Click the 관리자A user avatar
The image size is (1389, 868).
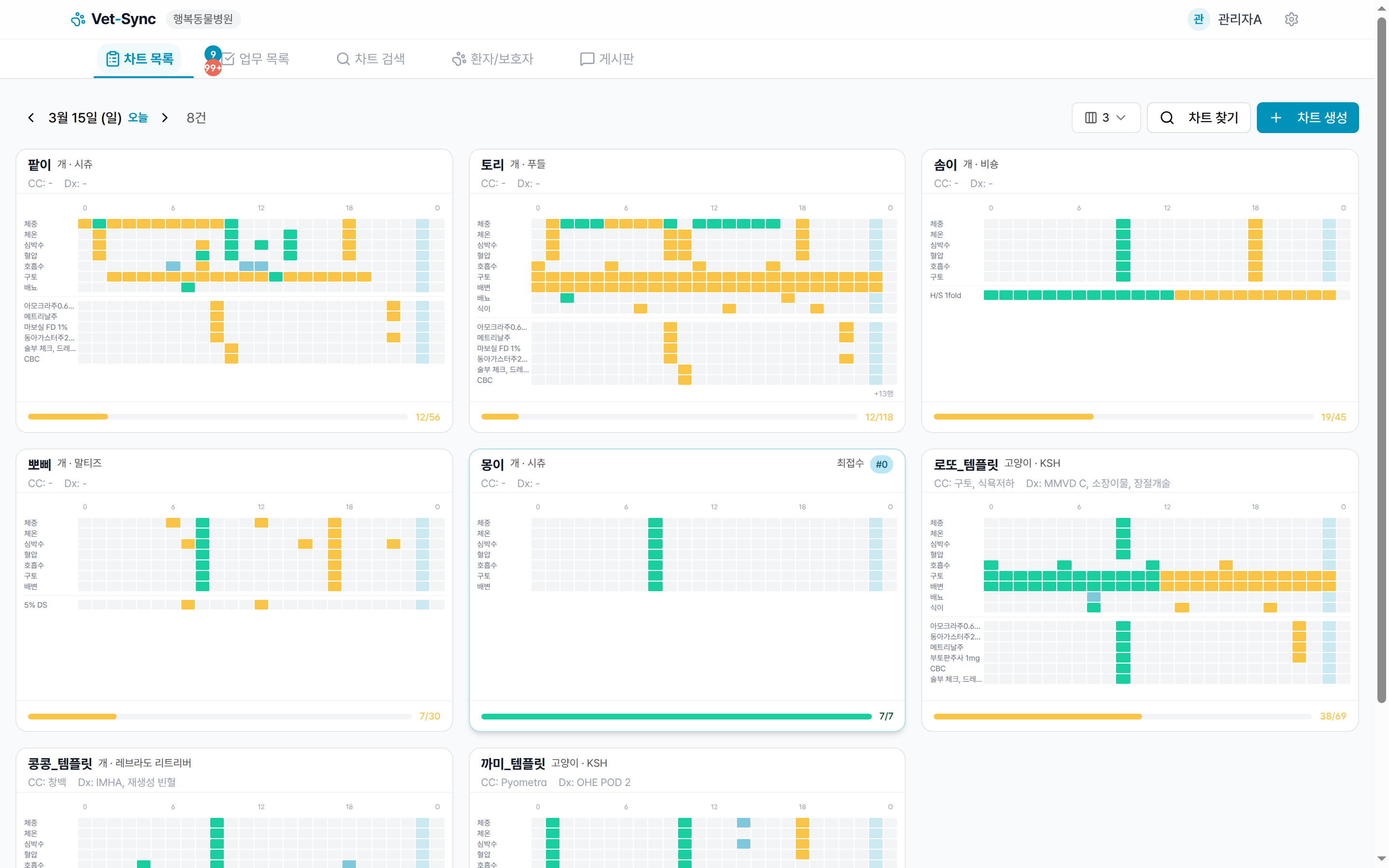tap(1198, 19)
